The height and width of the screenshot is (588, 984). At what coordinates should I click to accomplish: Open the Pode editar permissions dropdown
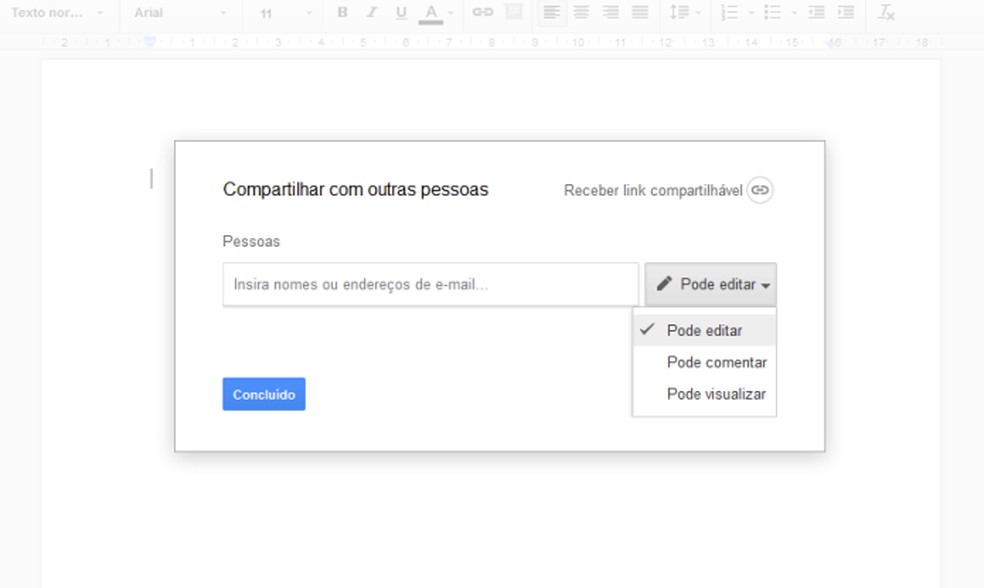coord(711,284)
